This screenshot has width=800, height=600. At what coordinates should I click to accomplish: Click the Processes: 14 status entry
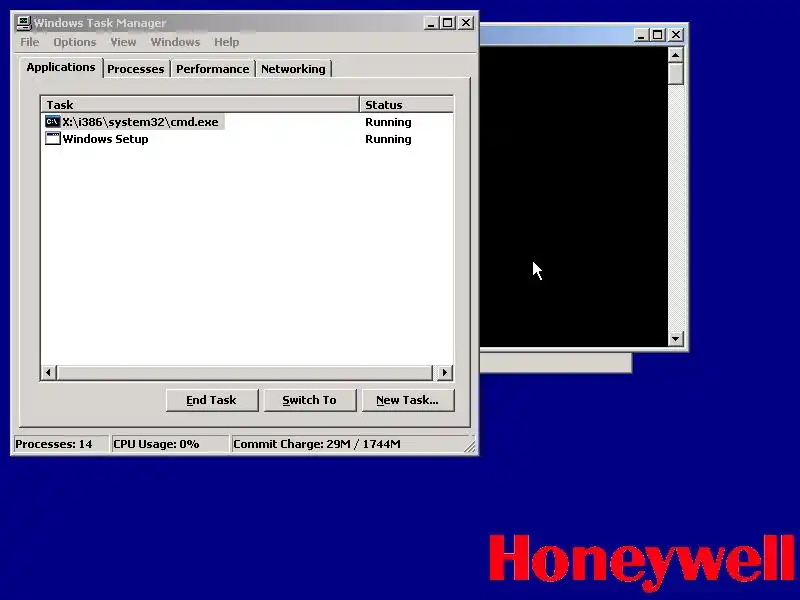(60, 444)
